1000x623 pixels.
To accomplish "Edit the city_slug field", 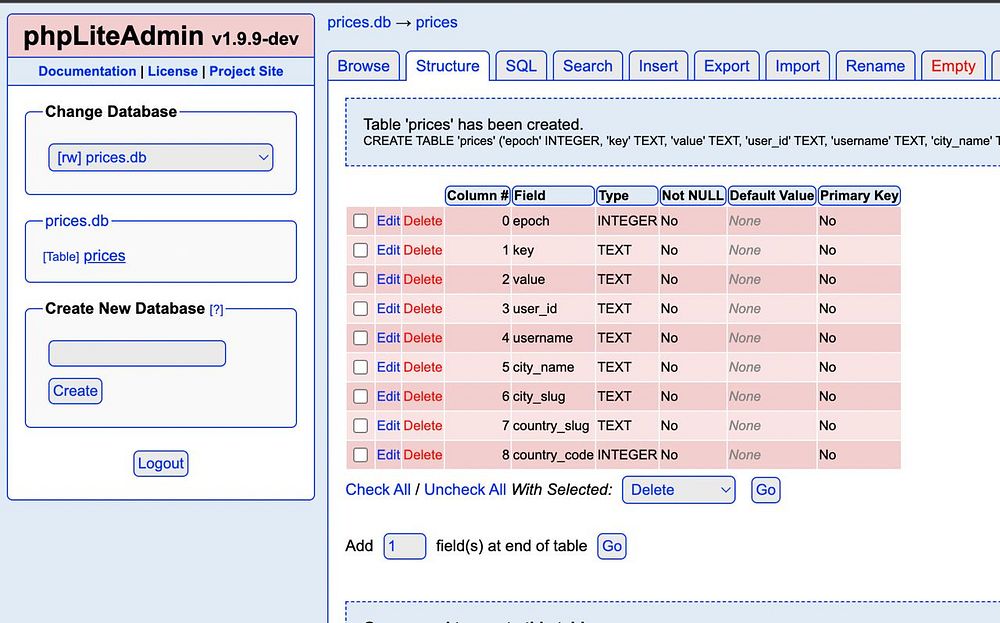I will [388, 397].
